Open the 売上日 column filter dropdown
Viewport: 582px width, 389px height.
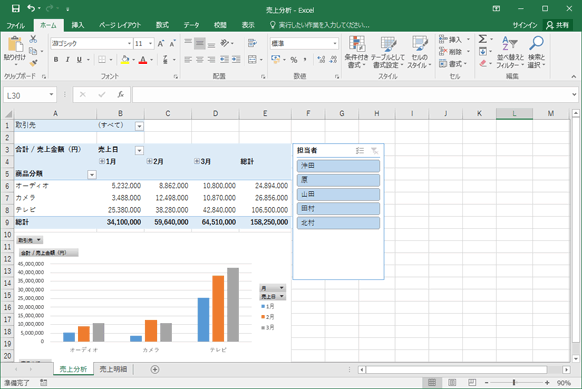click(x=139, y=150)
